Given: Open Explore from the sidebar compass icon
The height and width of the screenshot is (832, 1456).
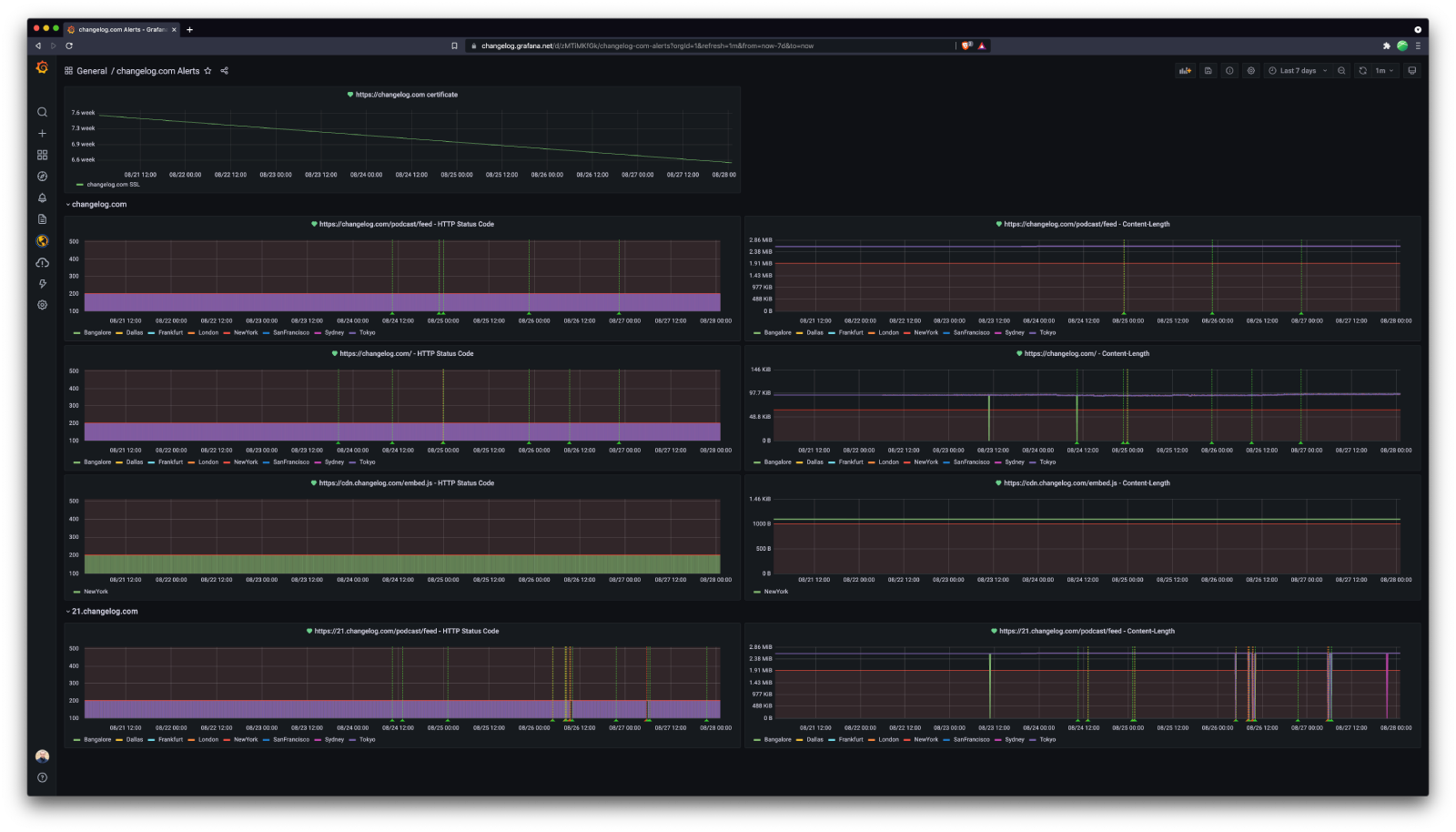Looking at the screenshot, I should [x=42, y=177].
